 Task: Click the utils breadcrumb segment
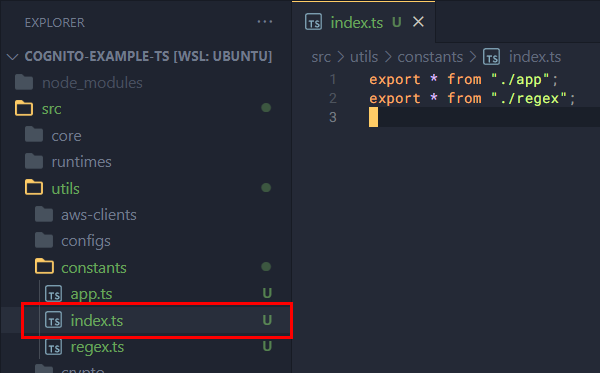[364, 57]
